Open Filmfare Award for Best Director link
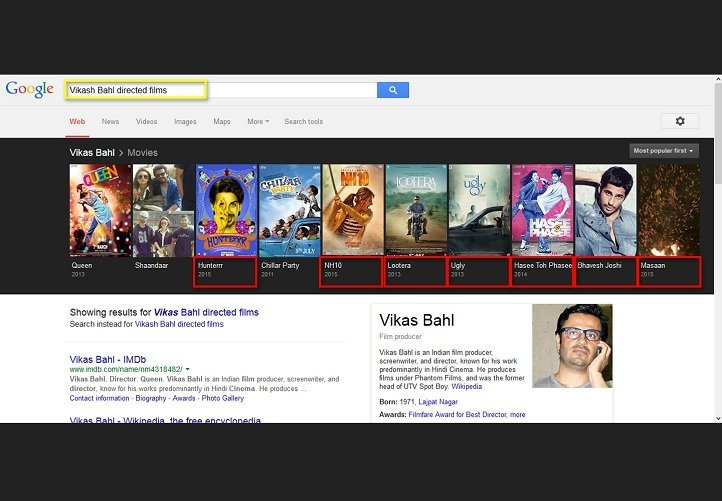 click(x=457, y=415)
